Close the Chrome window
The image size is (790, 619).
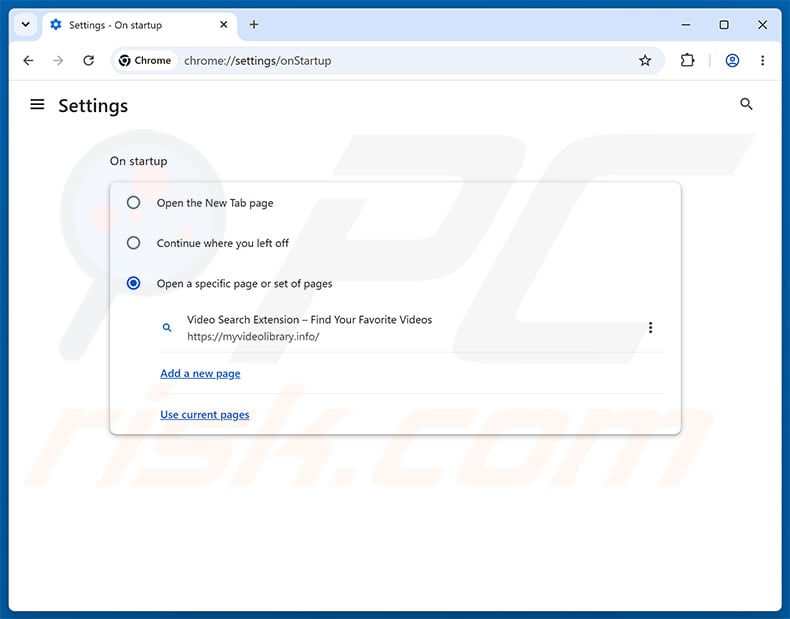[762, 25]
